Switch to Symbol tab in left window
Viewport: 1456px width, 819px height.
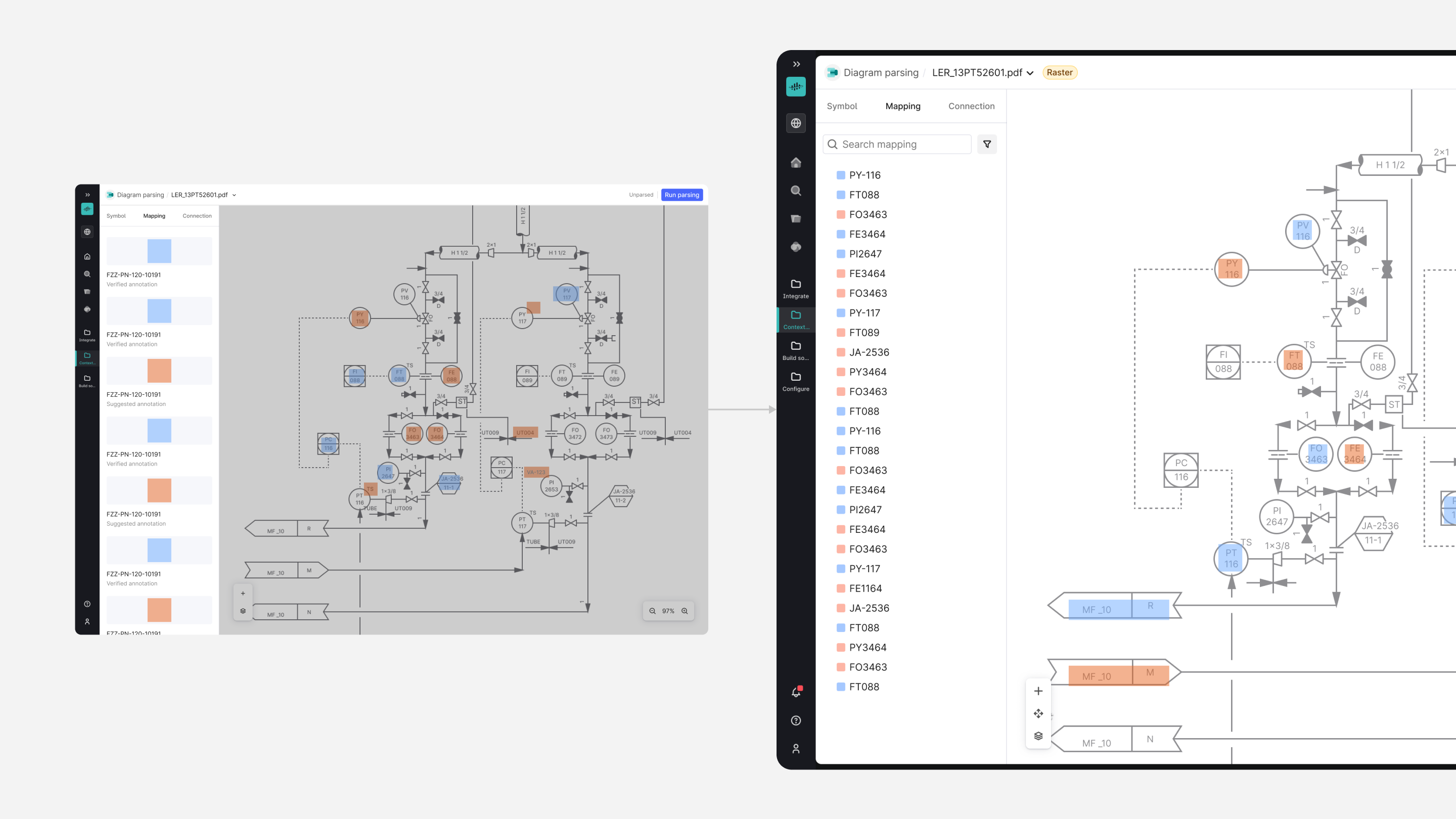tap(116, 216)
